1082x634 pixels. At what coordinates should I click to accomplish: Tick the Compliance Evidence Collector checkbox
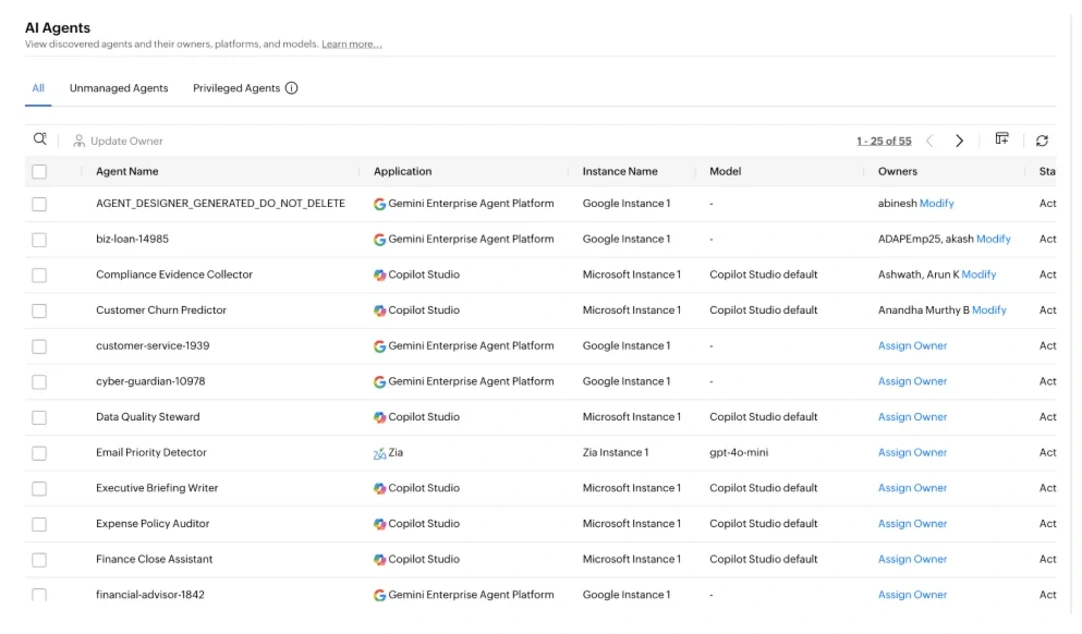[39, 275]
